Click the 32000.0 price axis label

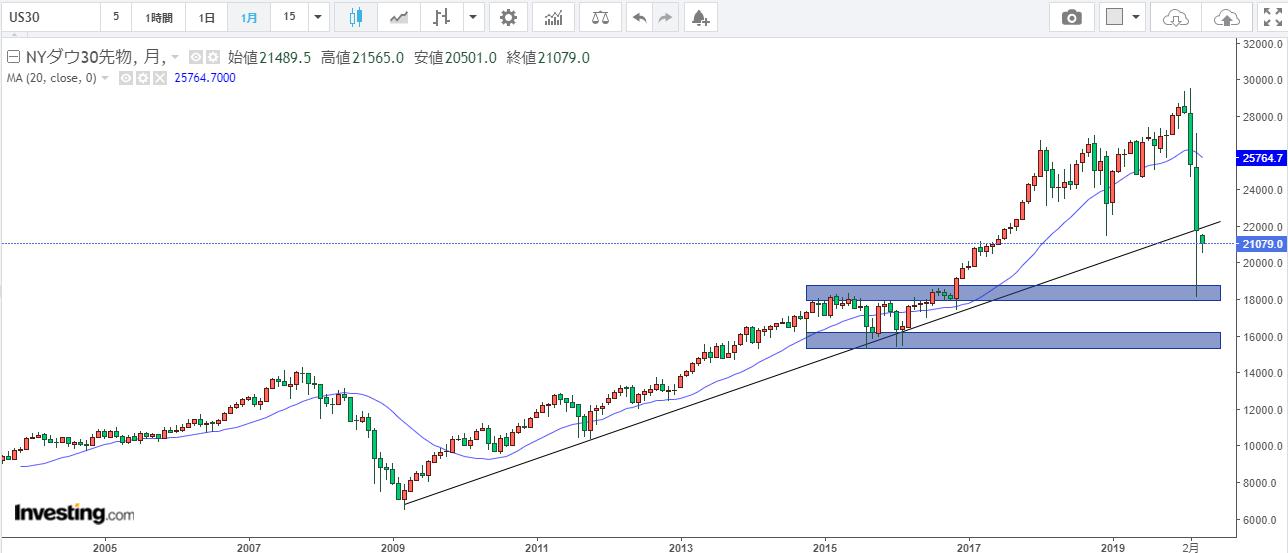[1264, 44]
